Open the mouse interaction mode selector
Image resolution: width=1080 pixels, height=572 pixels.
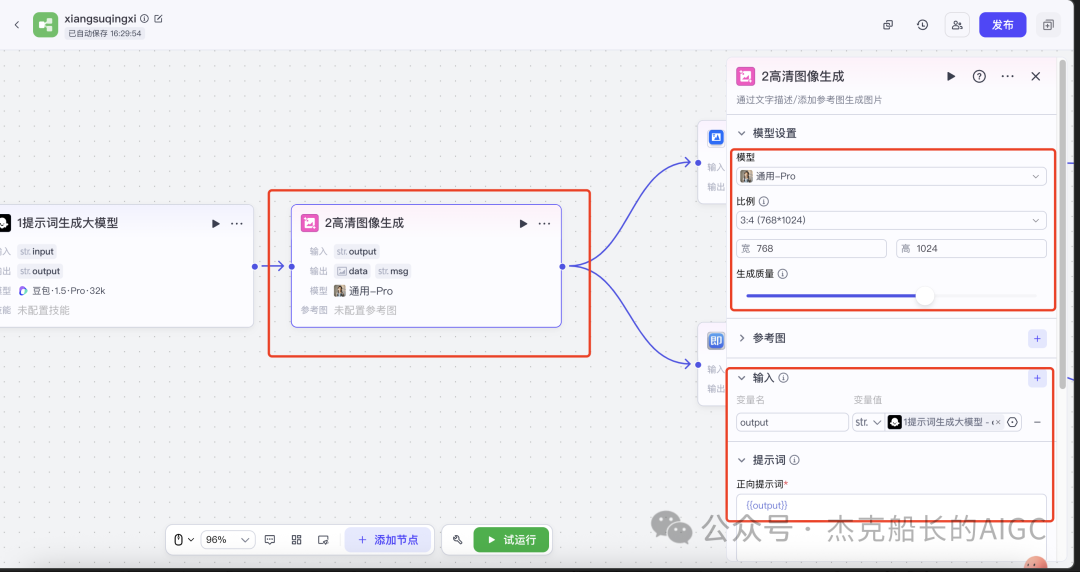click(183, 540)
